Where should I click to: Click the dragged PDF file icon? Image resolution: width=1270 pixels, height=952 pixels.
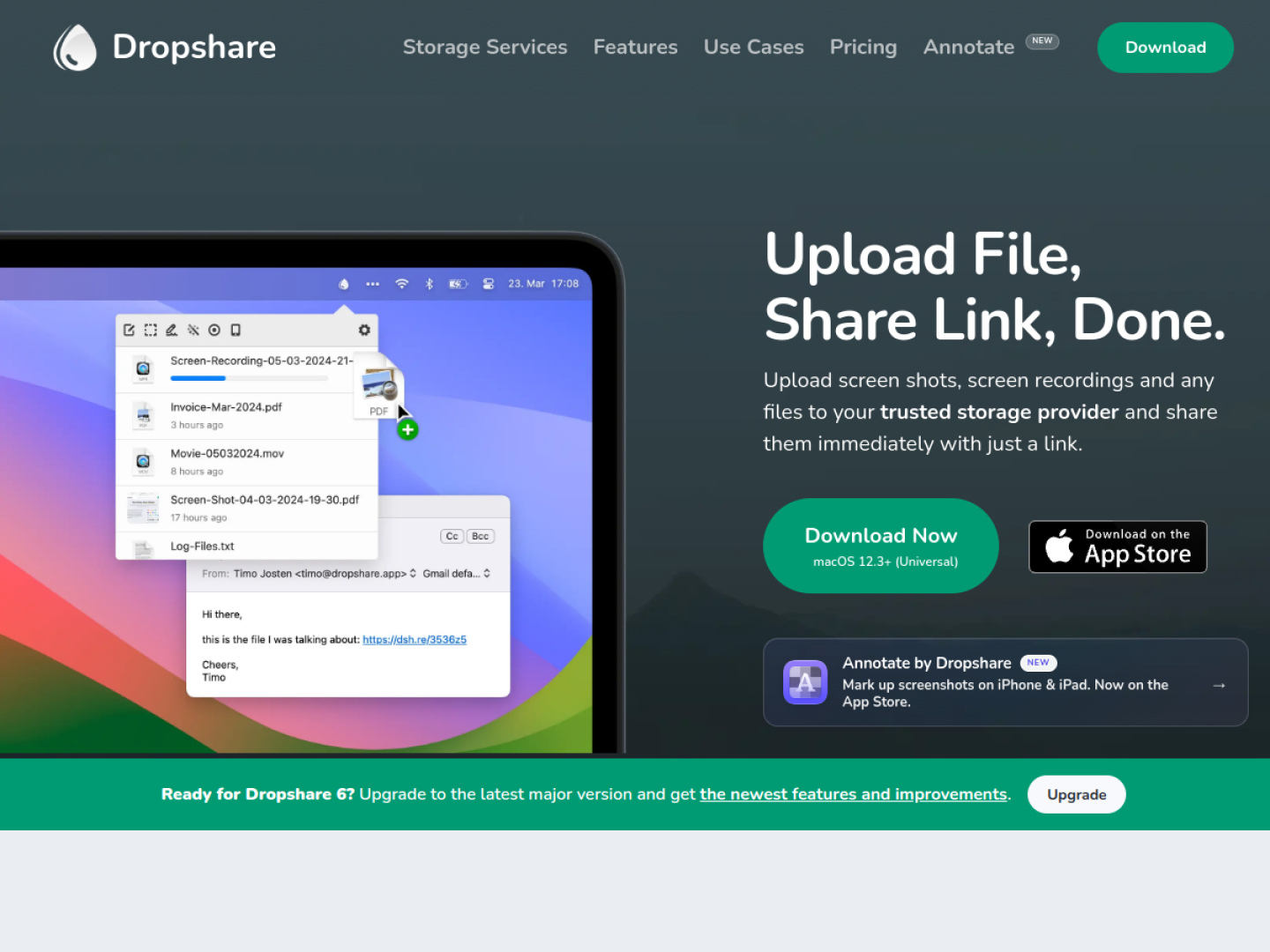coord(379,388)
